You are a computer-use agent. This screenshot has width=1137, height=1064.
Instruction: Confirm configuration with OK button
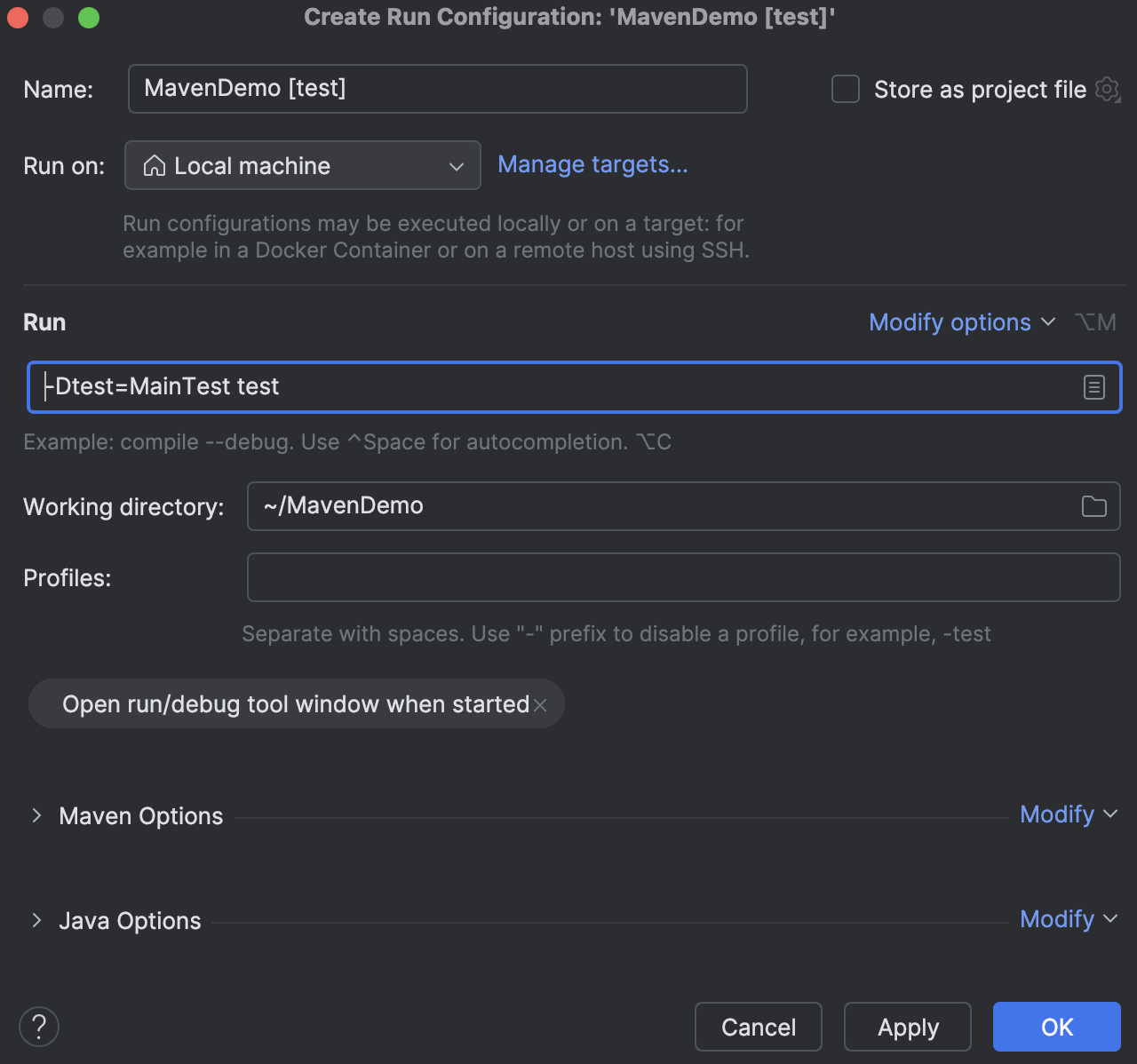tap(1056, 1027)
